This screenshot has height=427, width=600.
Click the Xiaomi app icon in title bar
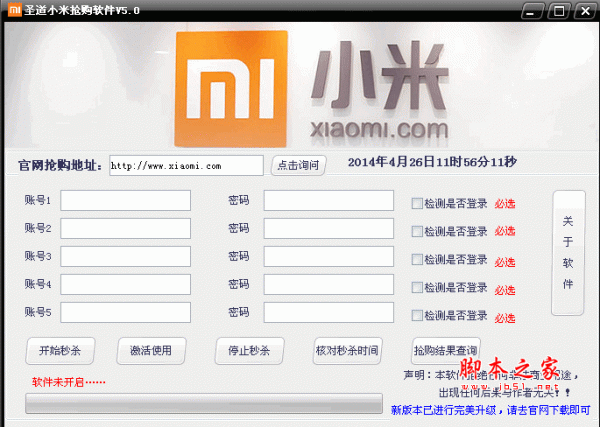click(15, 9)
